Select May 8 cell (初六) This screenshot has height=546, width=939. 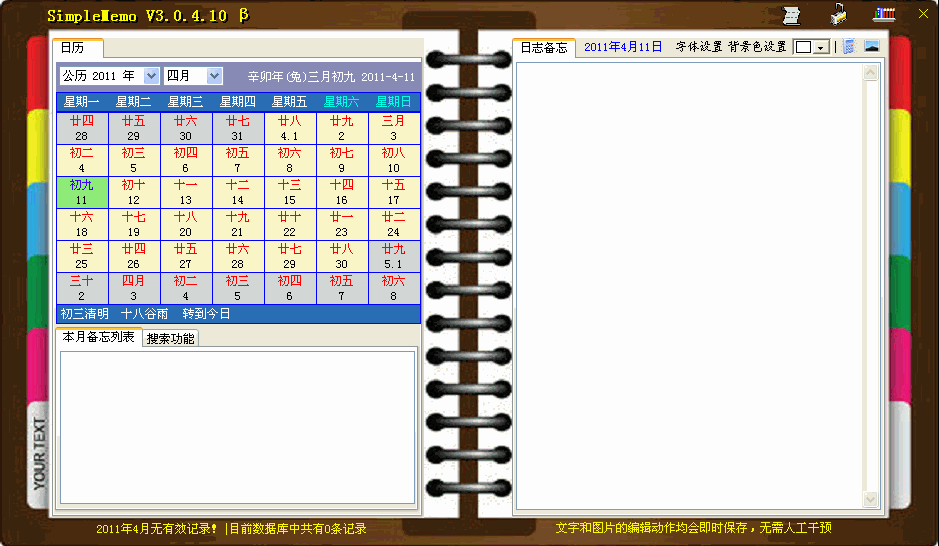[x=393, y=288]
